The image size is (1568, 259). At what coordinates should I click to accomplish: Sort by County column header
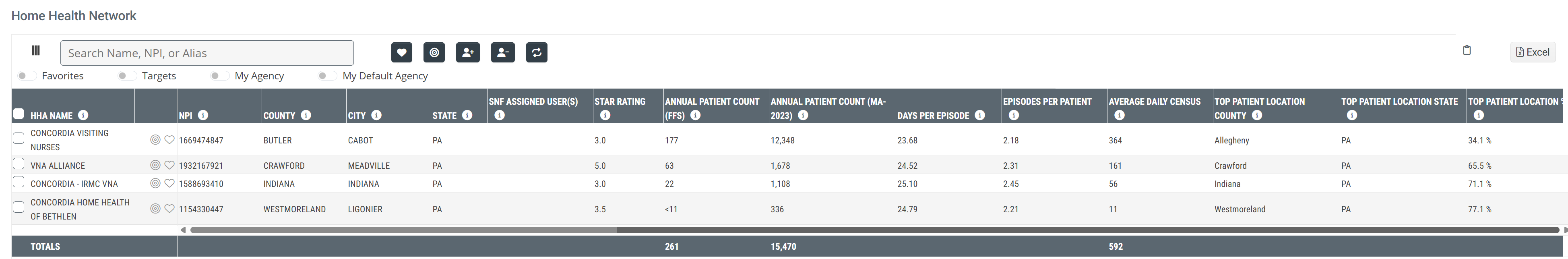(279, 115)
